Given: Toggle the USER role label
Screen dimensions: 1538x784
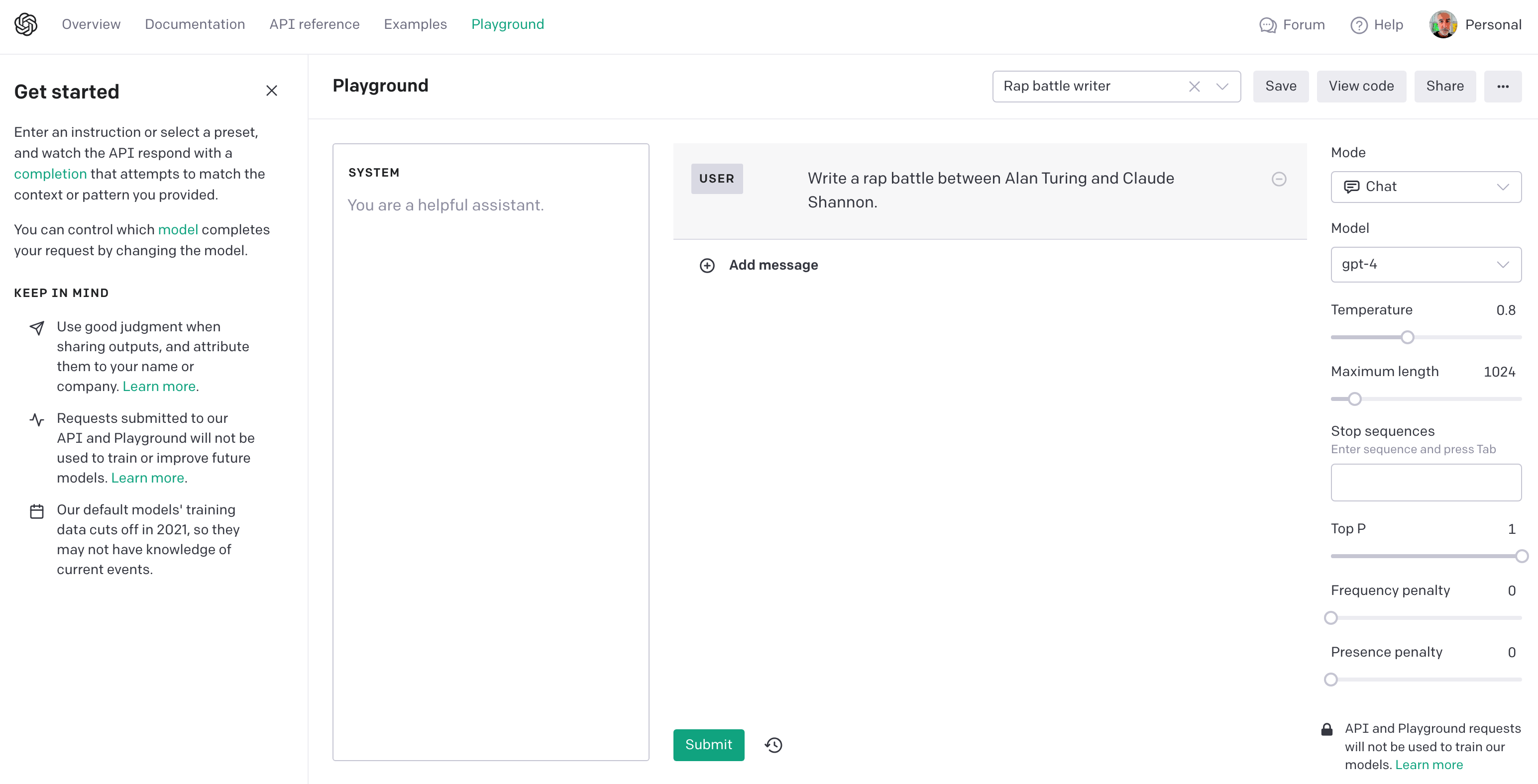Looking at the screenshot, I should [716, 179].
